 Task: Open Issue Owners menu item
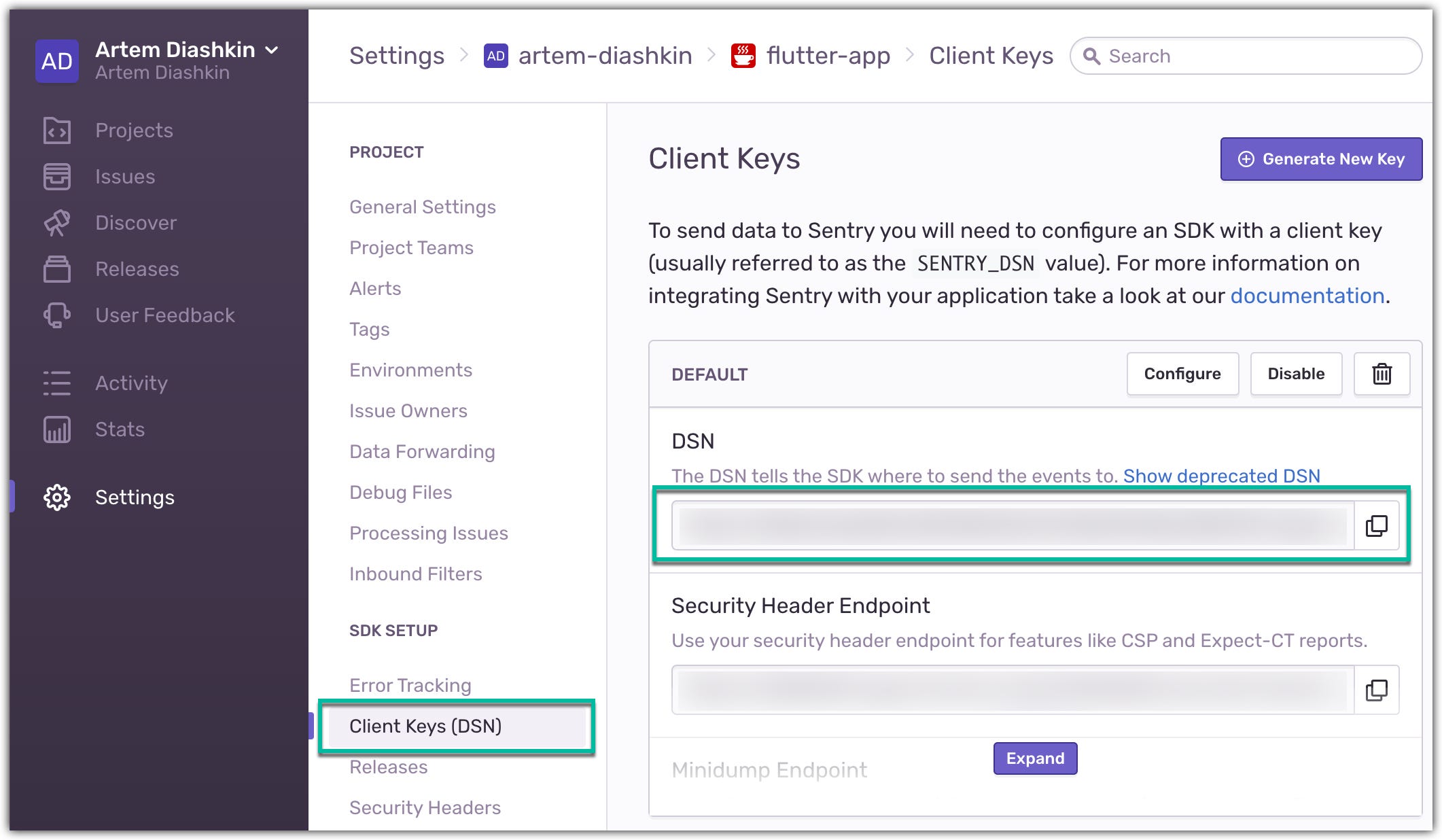tap(408, 411)
